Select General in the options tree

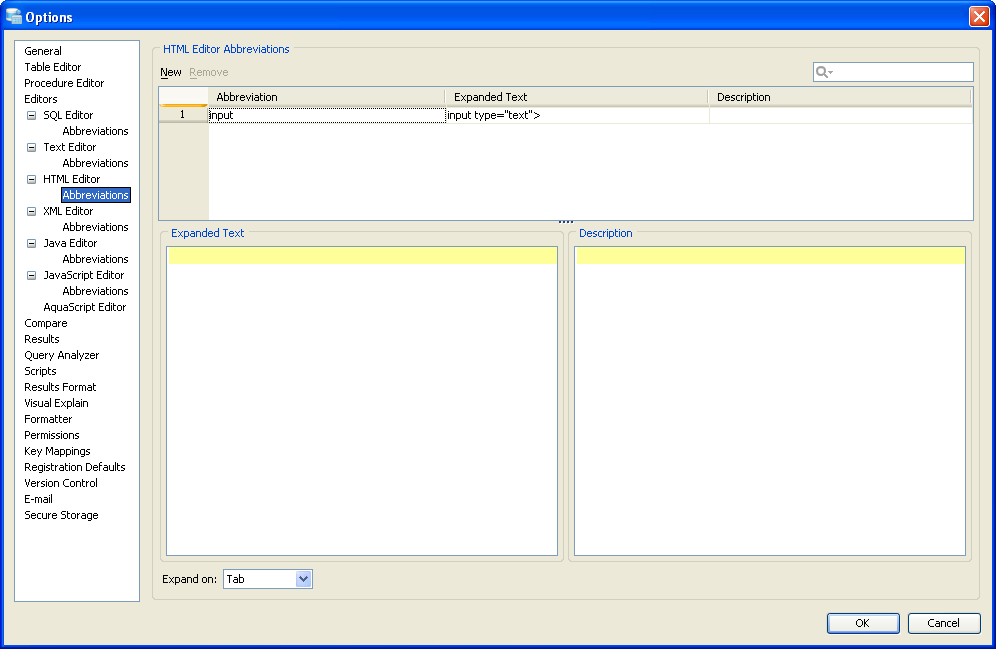click(x=43, y=51)
